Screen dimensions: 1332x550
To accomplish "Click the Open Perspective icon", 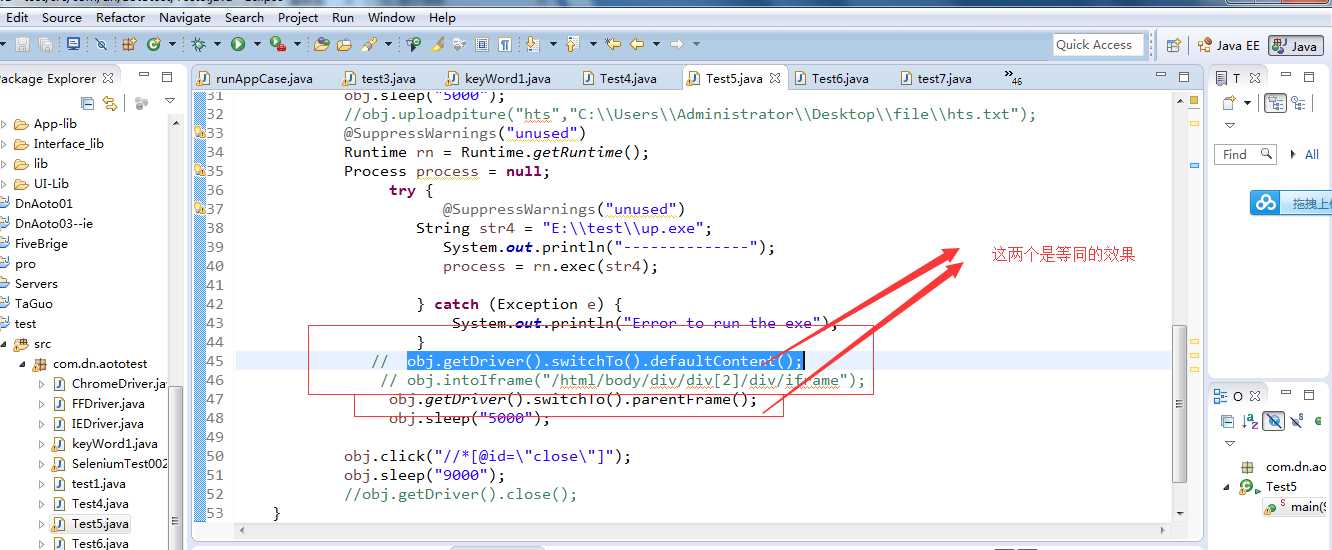I will pyautogui.click(x=1173, y=45).
